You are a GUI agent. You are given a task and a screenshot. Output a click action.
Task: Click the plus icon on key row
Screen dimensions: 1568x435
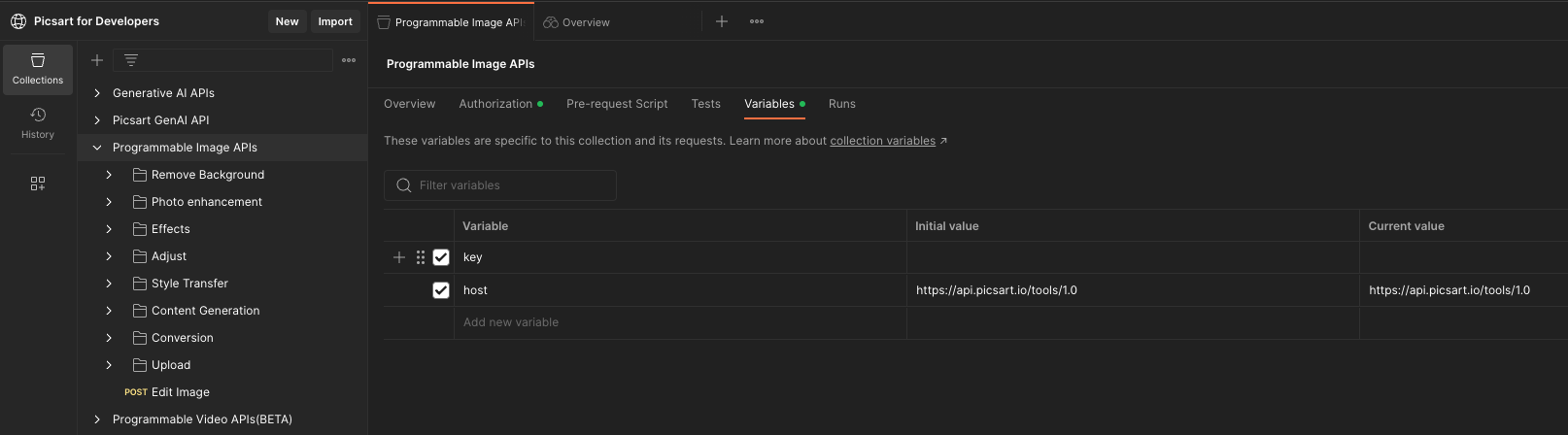click(x=399, y=257)
